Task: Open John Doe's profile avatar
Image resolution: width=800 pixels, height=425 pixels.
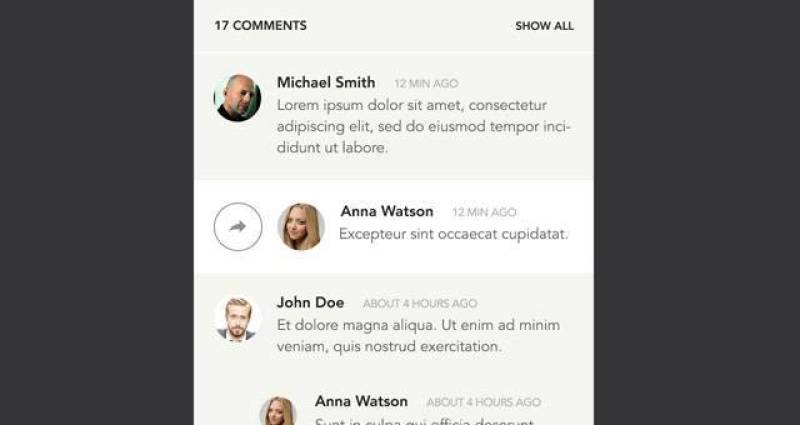Action: 237,318
